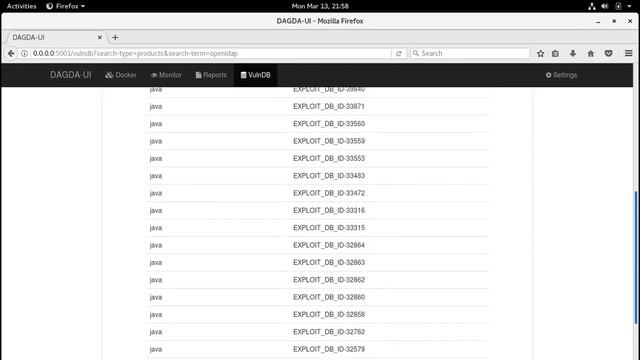Close the DAGDA-UI tab

click(100, 38)
